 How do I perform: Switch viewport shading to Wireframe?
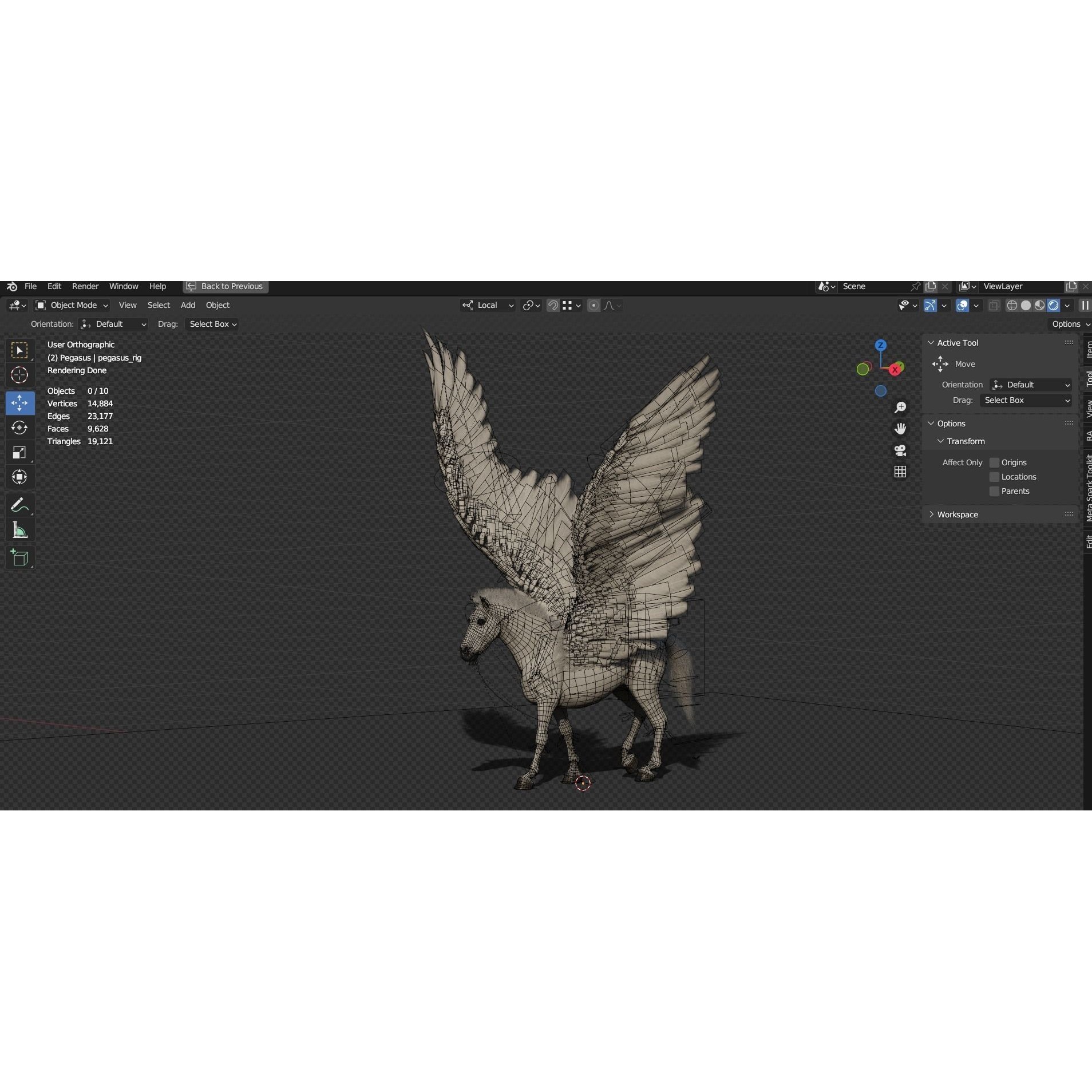pos(1013,305)
